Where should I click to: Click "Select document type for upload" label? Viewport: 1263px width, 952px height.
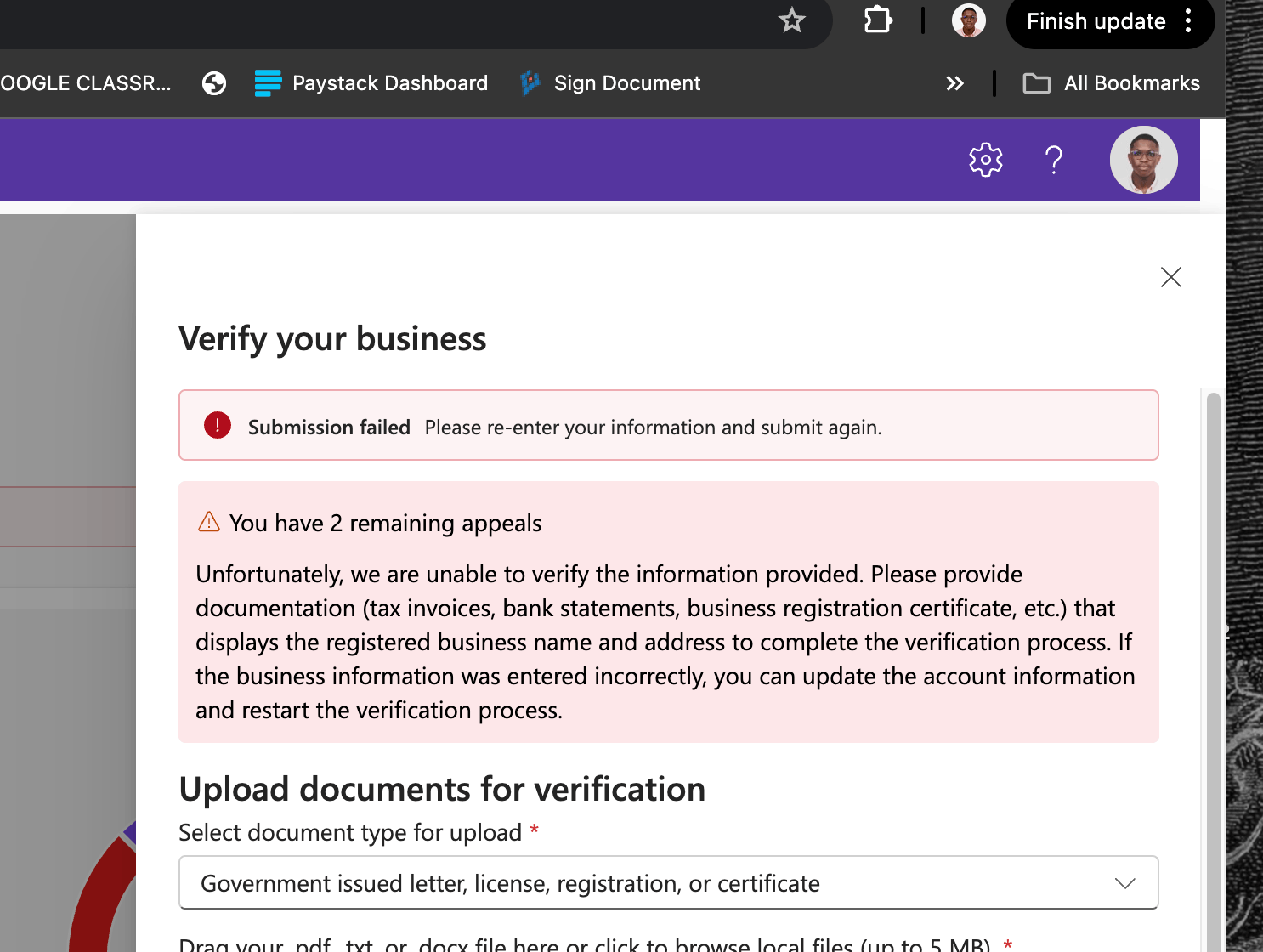click(350, 833)
